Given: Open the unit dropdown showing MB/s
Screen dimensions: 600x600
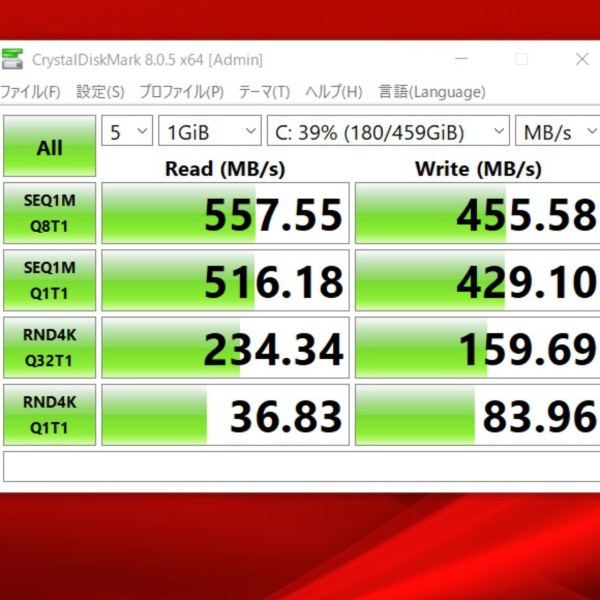Looking at the screenshot, I should (558, 130).
